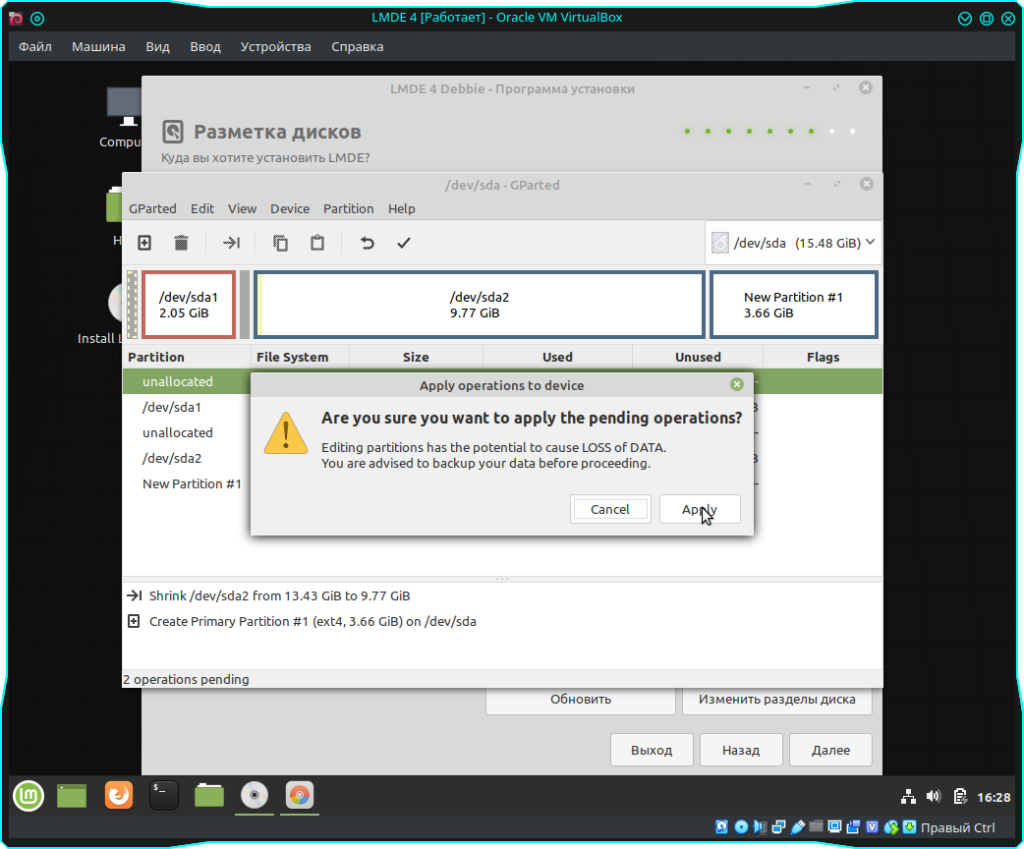The height and width of the screenshot is (849, 1024).
Task: Click the Copy partition toolbar icon
Action: point(281,243)
